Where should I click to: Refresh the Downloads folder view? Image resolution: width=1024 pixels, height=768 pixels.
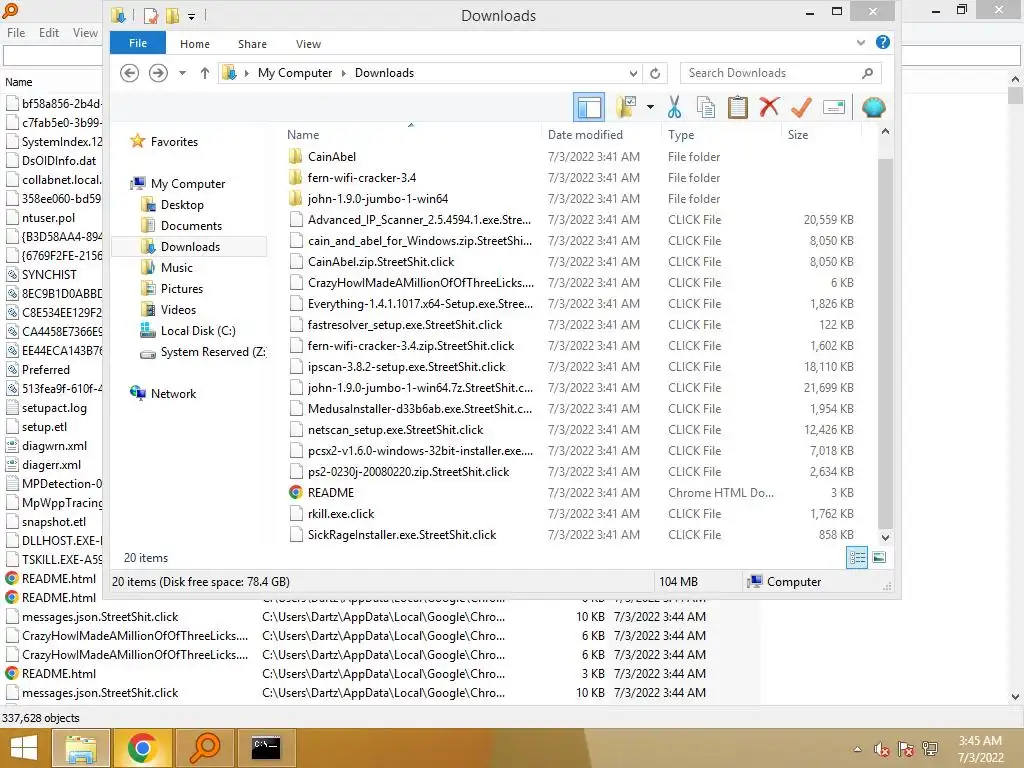tap(654, 73)
